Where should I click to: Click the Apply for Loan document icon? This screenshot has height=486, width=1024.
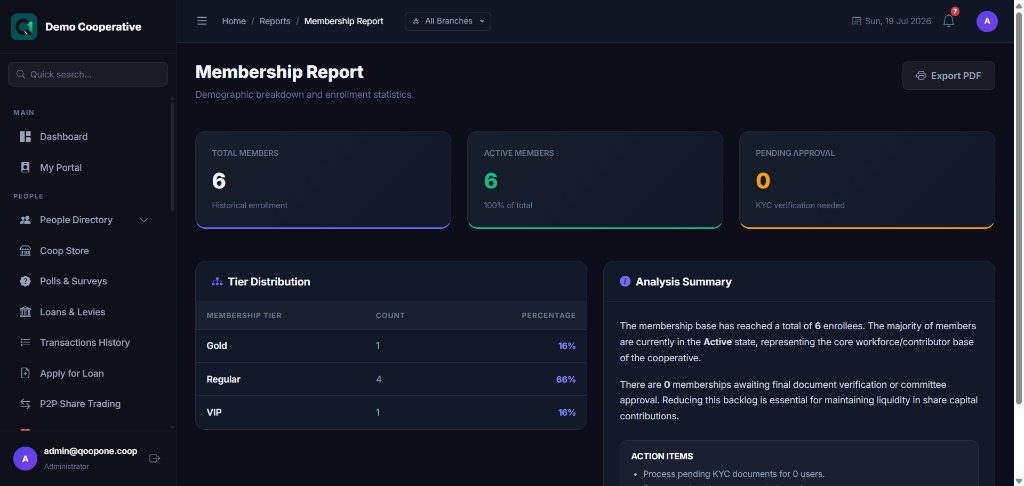pyautogui.click(x=25, y=374)
